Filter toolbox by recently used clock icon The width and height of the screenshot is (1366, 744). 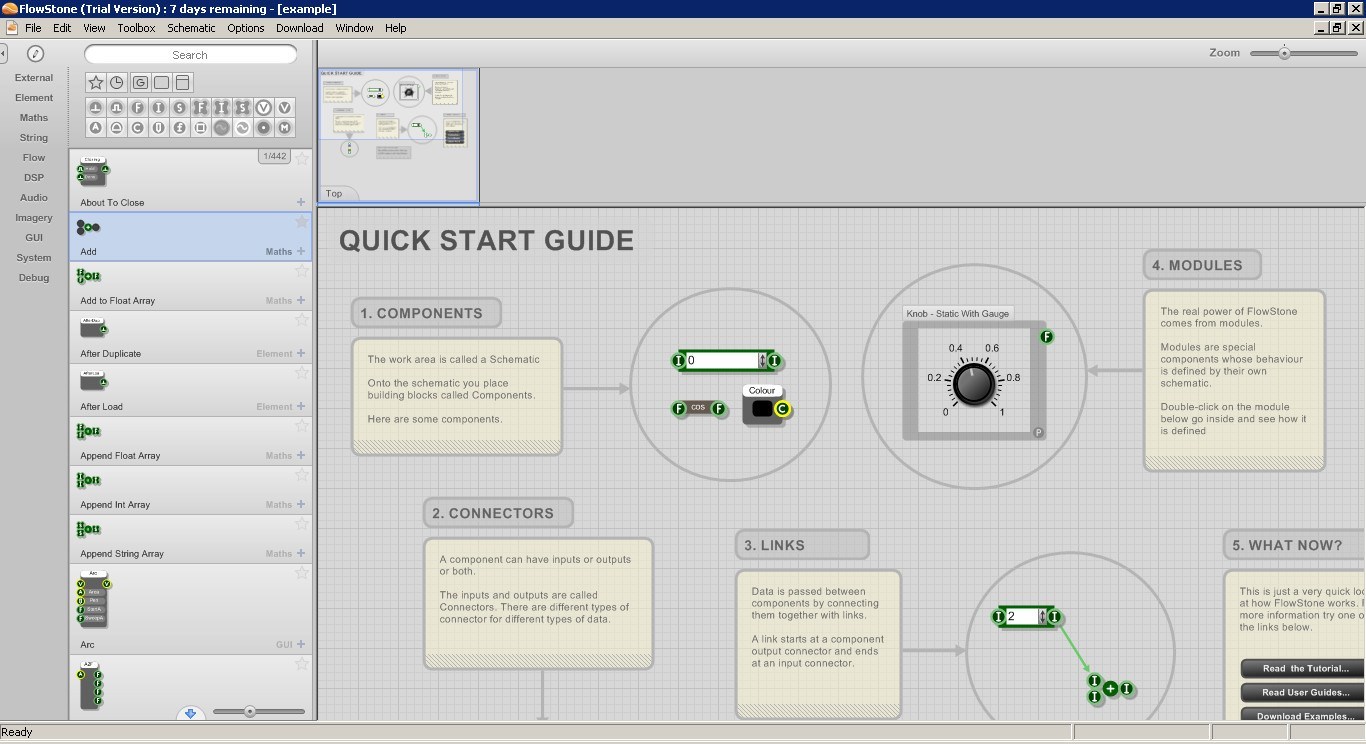coord(117,83)
